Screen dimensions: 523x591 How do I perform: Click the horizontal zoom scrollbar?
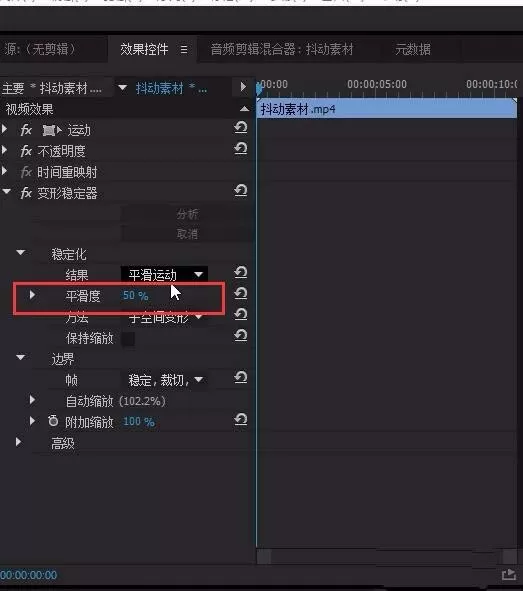(387, 556)
